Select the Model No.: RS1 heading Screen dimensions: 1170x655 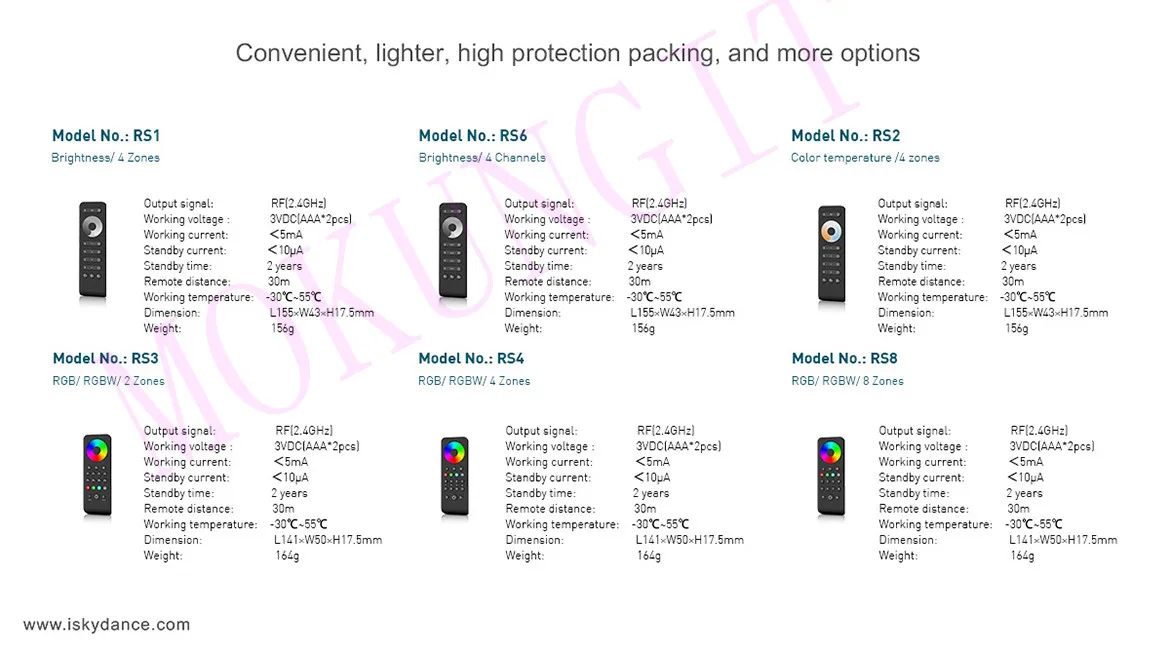click(106, 136)
